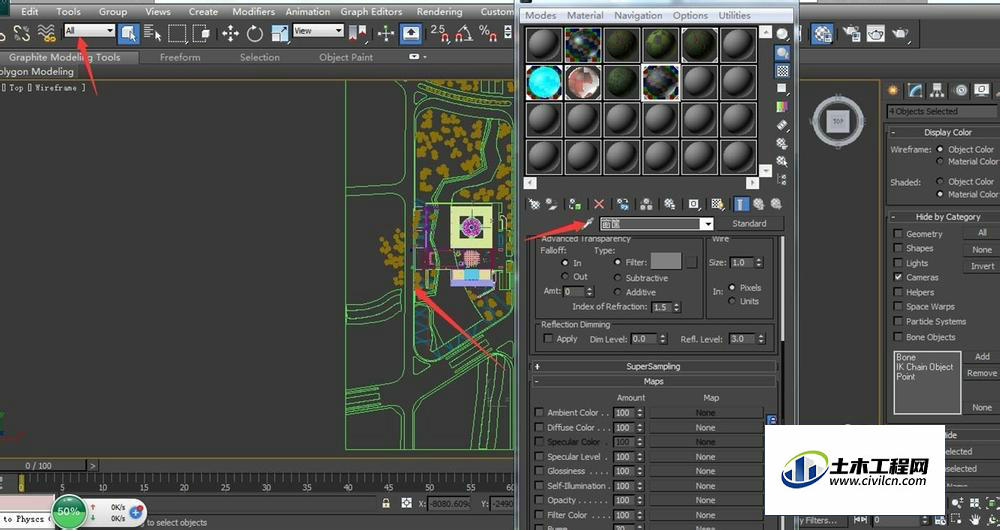Open the All selection filter dropdown

coord(89,31)
